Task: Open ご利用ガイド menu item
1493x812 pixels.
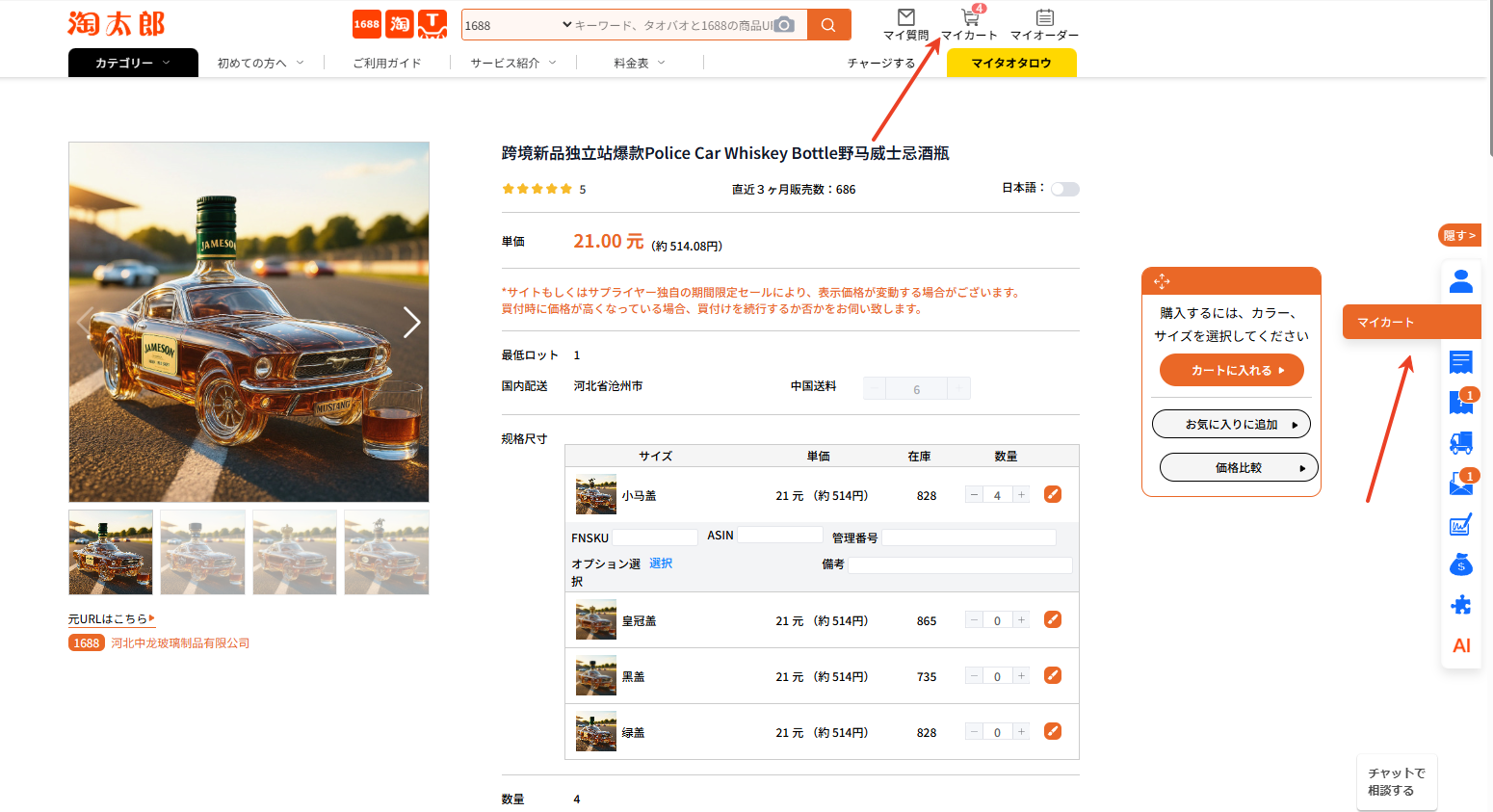Action: [387, 63]
